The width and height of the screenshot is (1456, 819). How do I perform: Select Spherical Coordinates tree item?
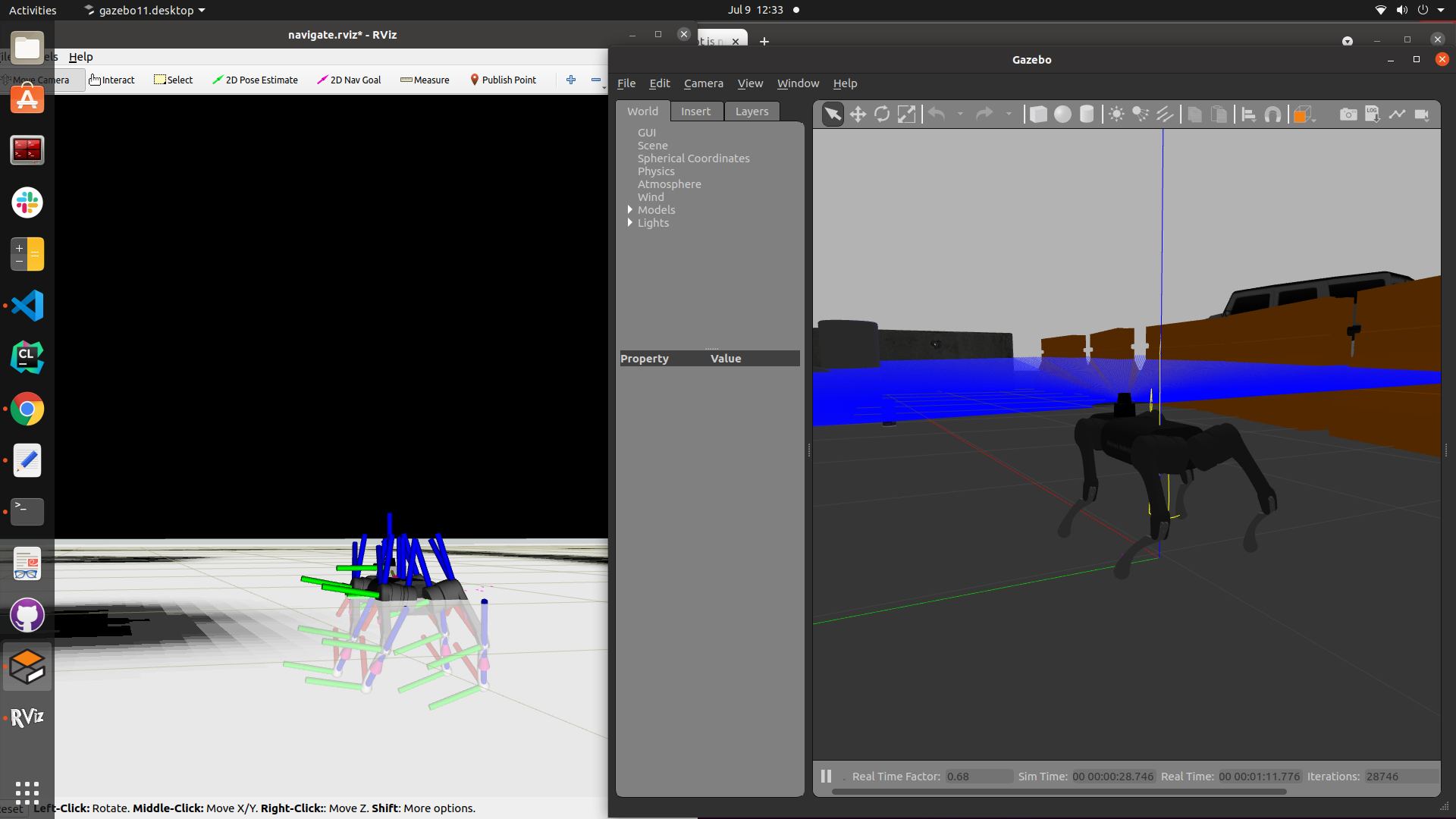(693, 158)
